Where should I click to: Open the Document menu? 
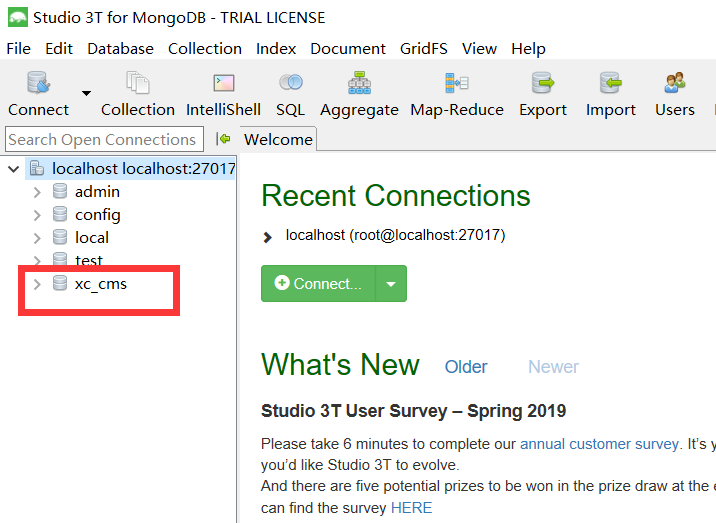(x=348, y=48)
